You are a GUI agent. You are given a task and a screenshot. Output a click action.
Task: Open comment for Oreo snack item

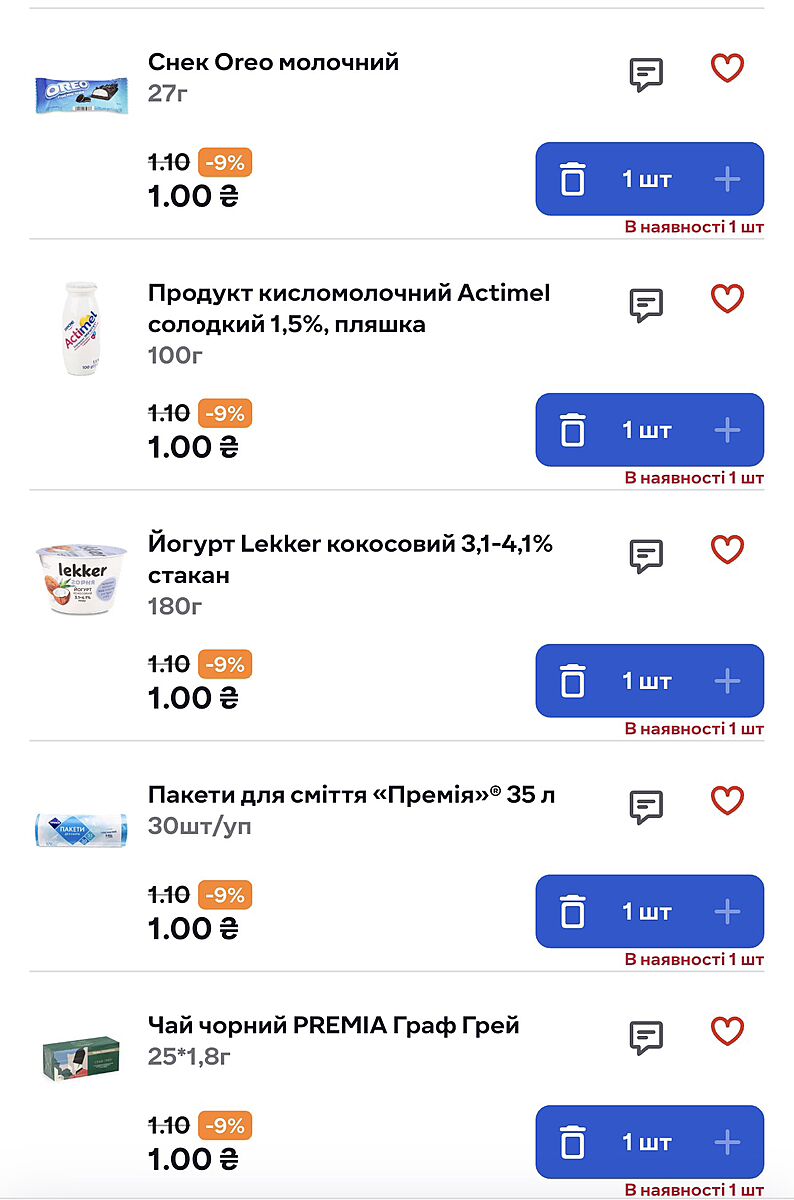646,74
